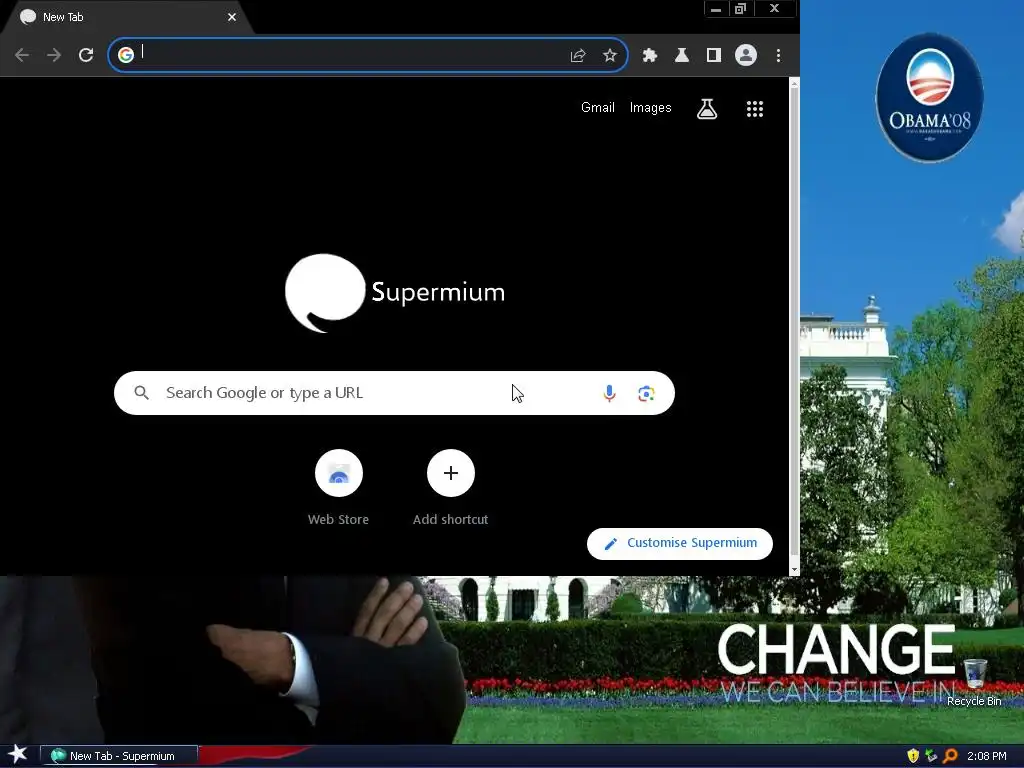
Task: Click Customise Supermium button
Action: click(x=680, y=543)
